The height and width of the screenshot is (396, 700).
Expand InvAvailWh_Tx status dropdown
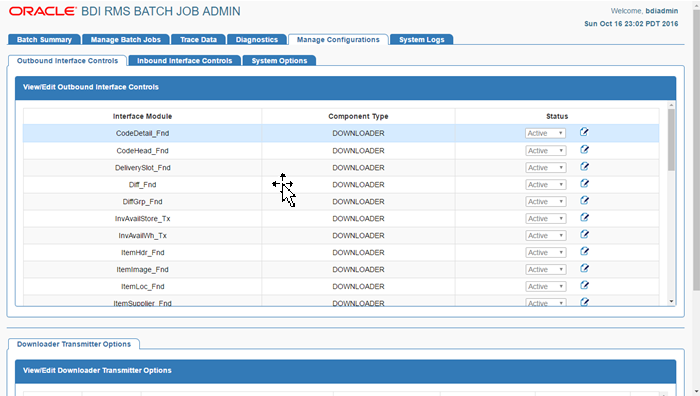[x=546, y=236]
